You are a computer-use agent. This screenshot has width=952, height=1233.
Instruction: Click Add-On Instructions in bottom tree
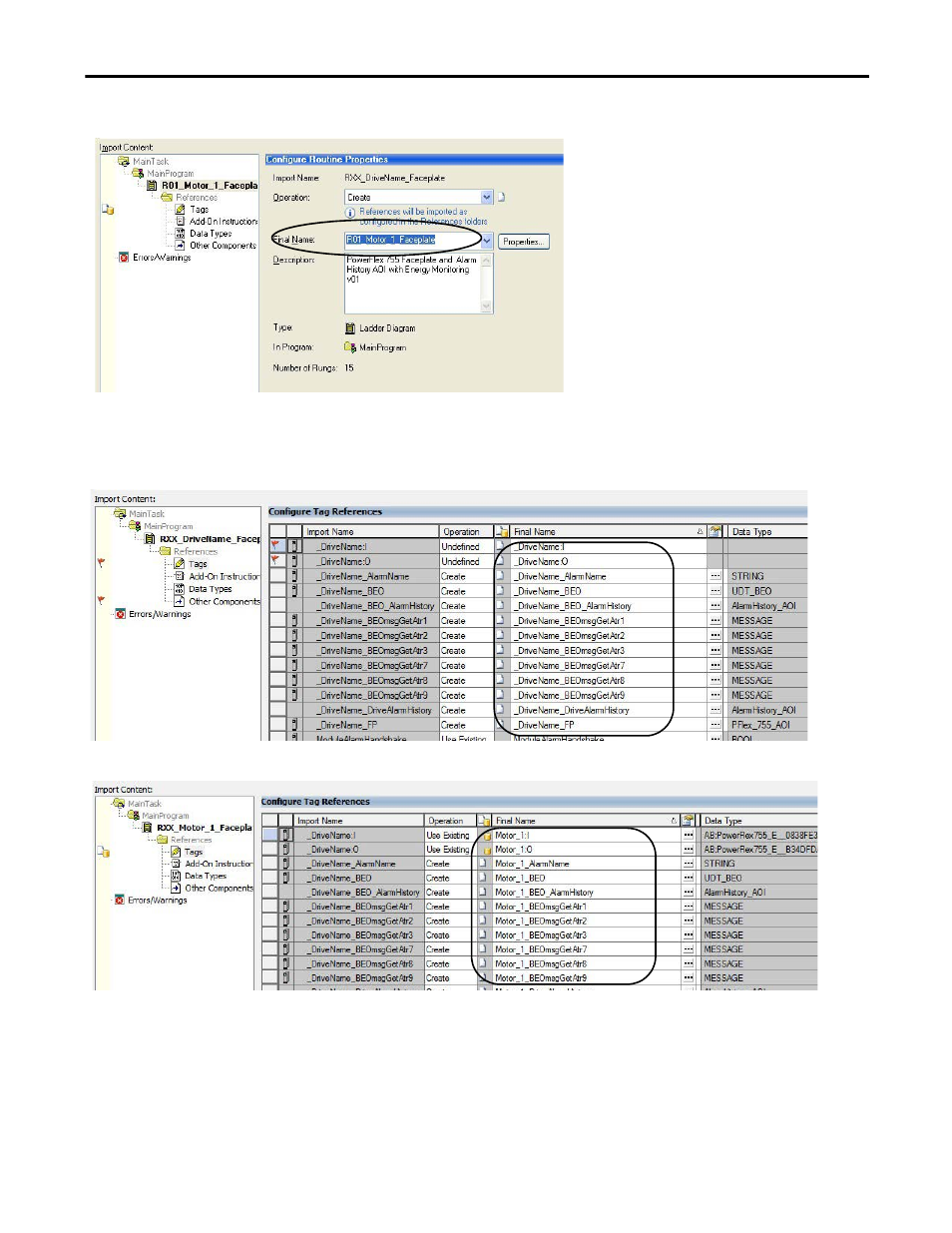[219, 864]
